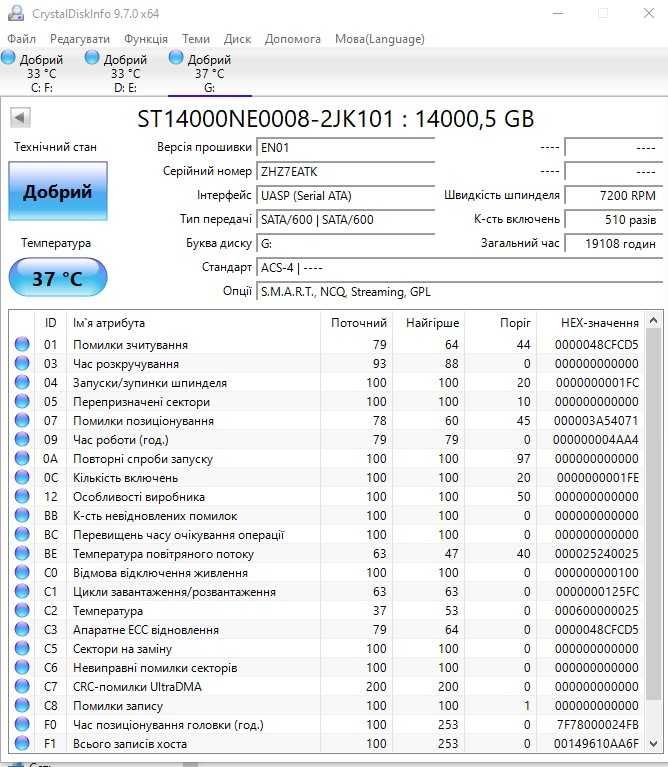The width and height of the screenshot is (668, 767).
Task: Click status icon for 07 Помилки позиціонування
Action: pos(22,420)
